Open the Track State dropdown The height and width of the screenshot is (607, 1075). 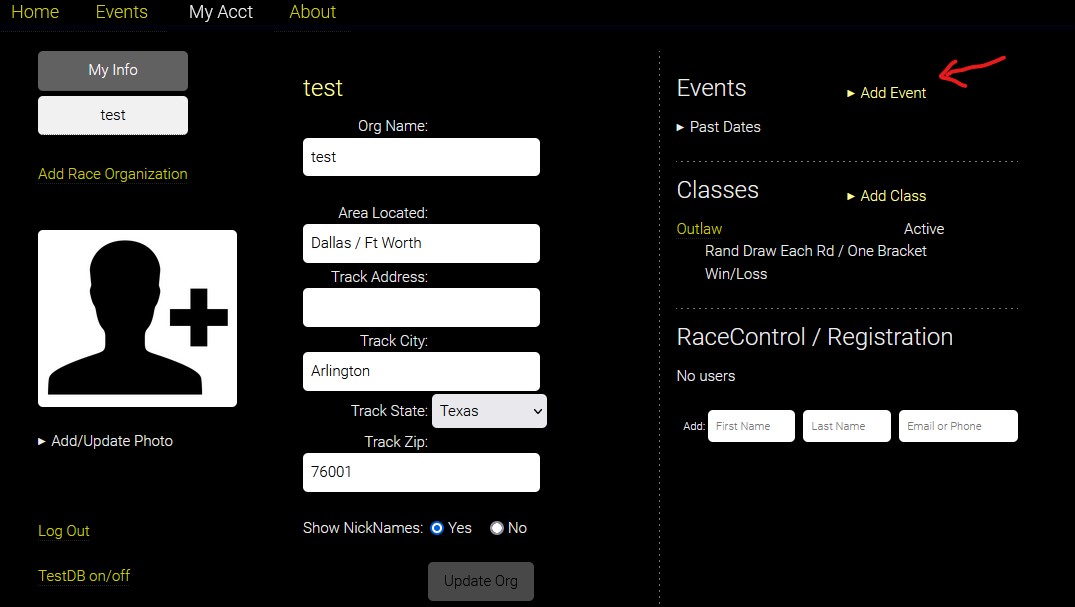[x=489, y=411]
